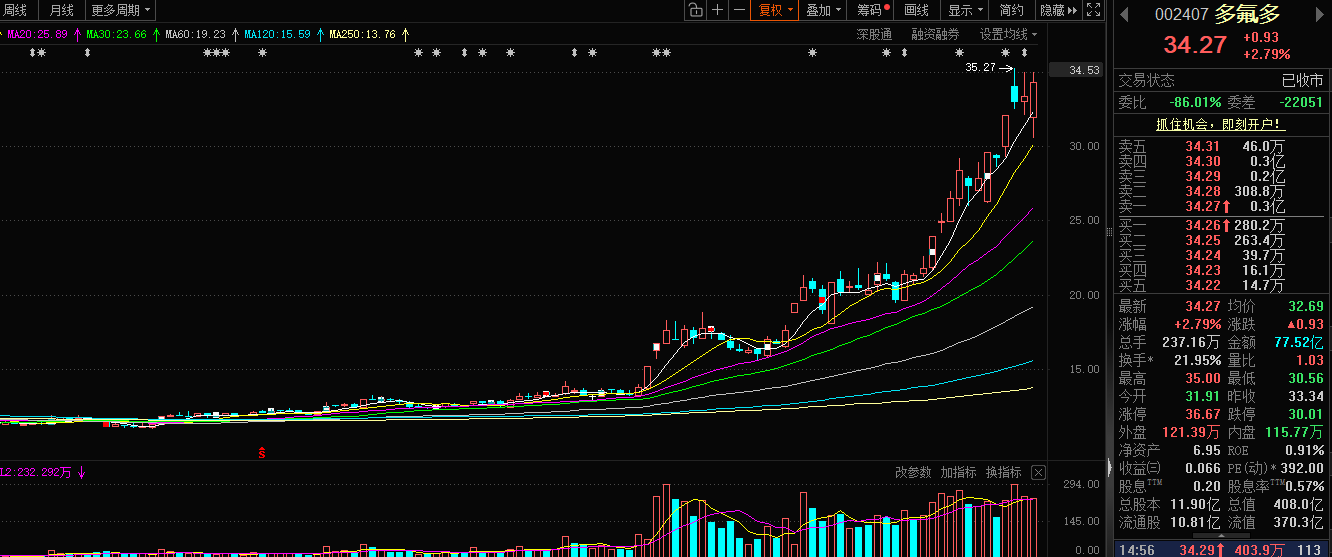
Task: Click the side panel collapse handle
Action: click(x=1108, y=467)
